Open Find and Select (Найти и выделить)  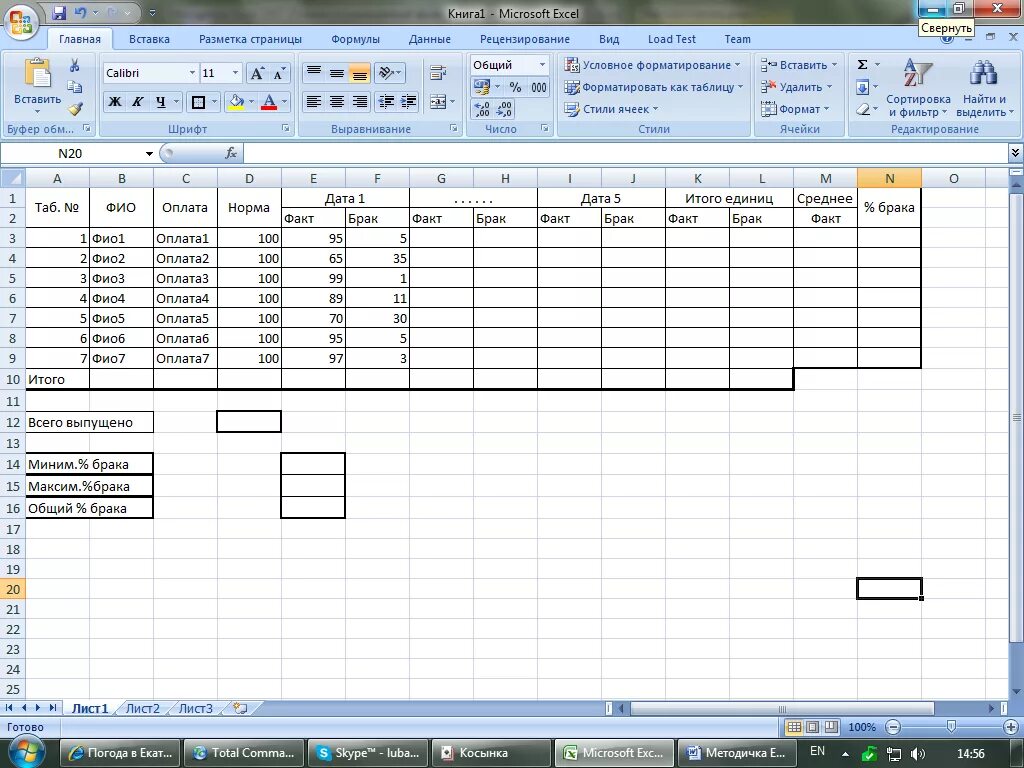[x=984, y=88]
